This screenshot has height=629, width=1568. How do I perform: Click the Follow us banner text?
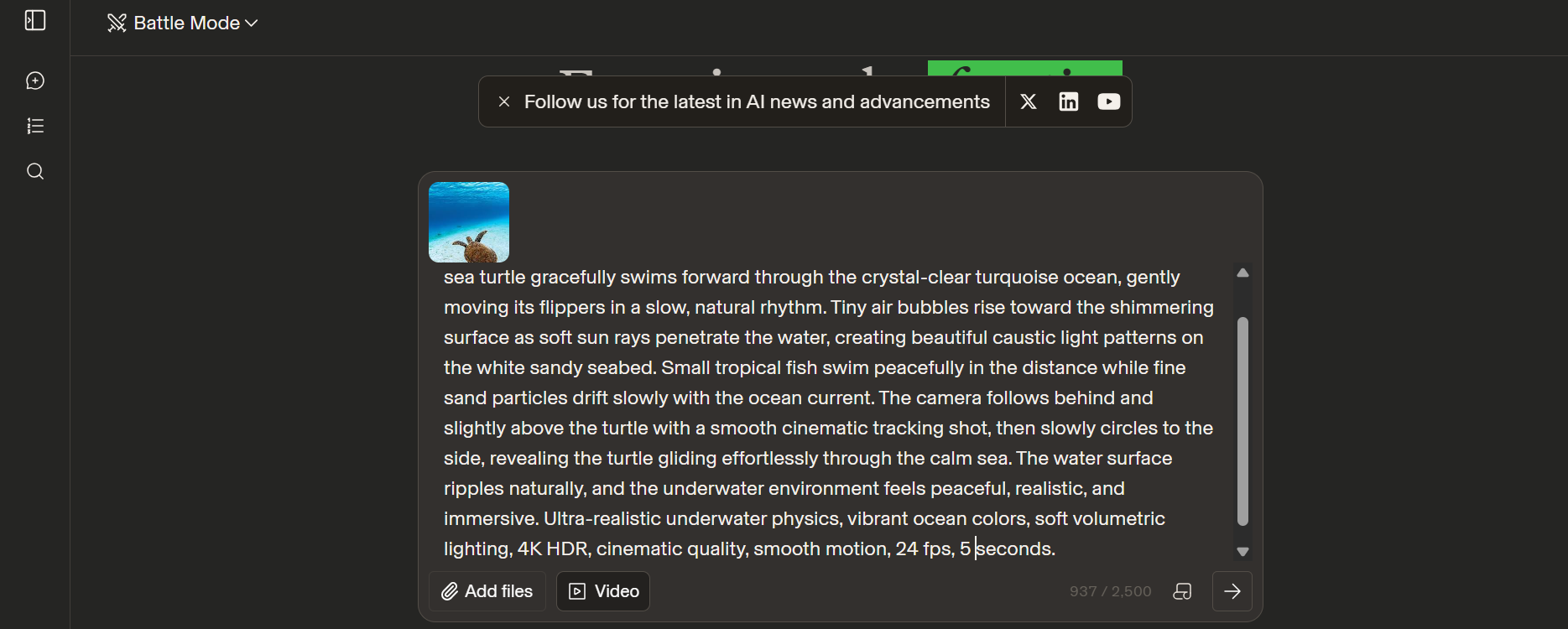pyautogui.click(x=757, y=101)
